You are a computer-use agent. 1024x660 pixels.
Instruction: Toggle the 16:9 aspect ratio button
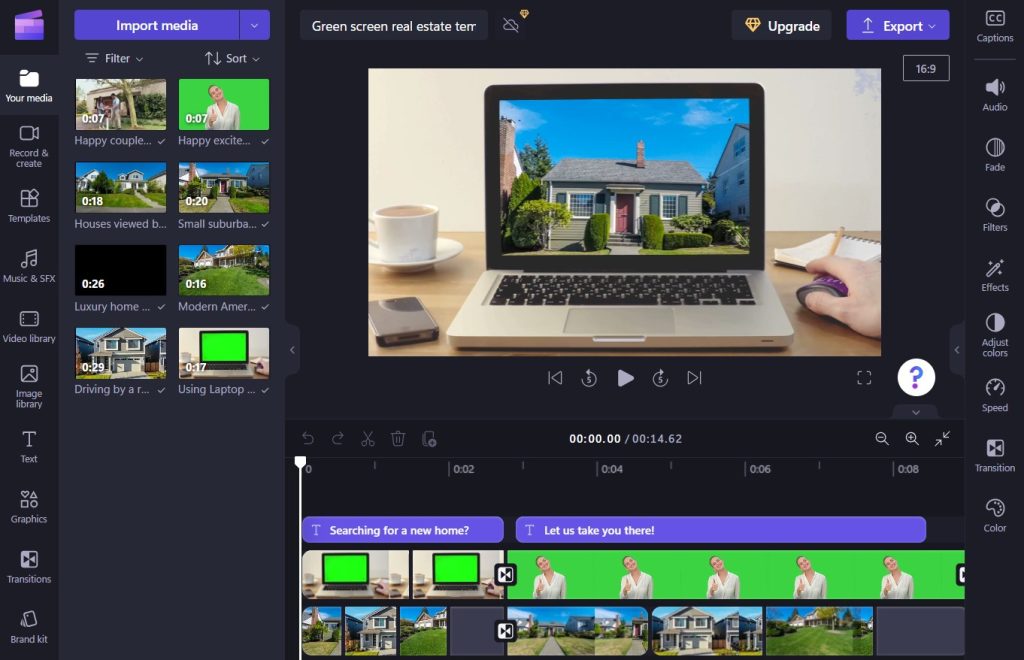[x=925, y=68]
